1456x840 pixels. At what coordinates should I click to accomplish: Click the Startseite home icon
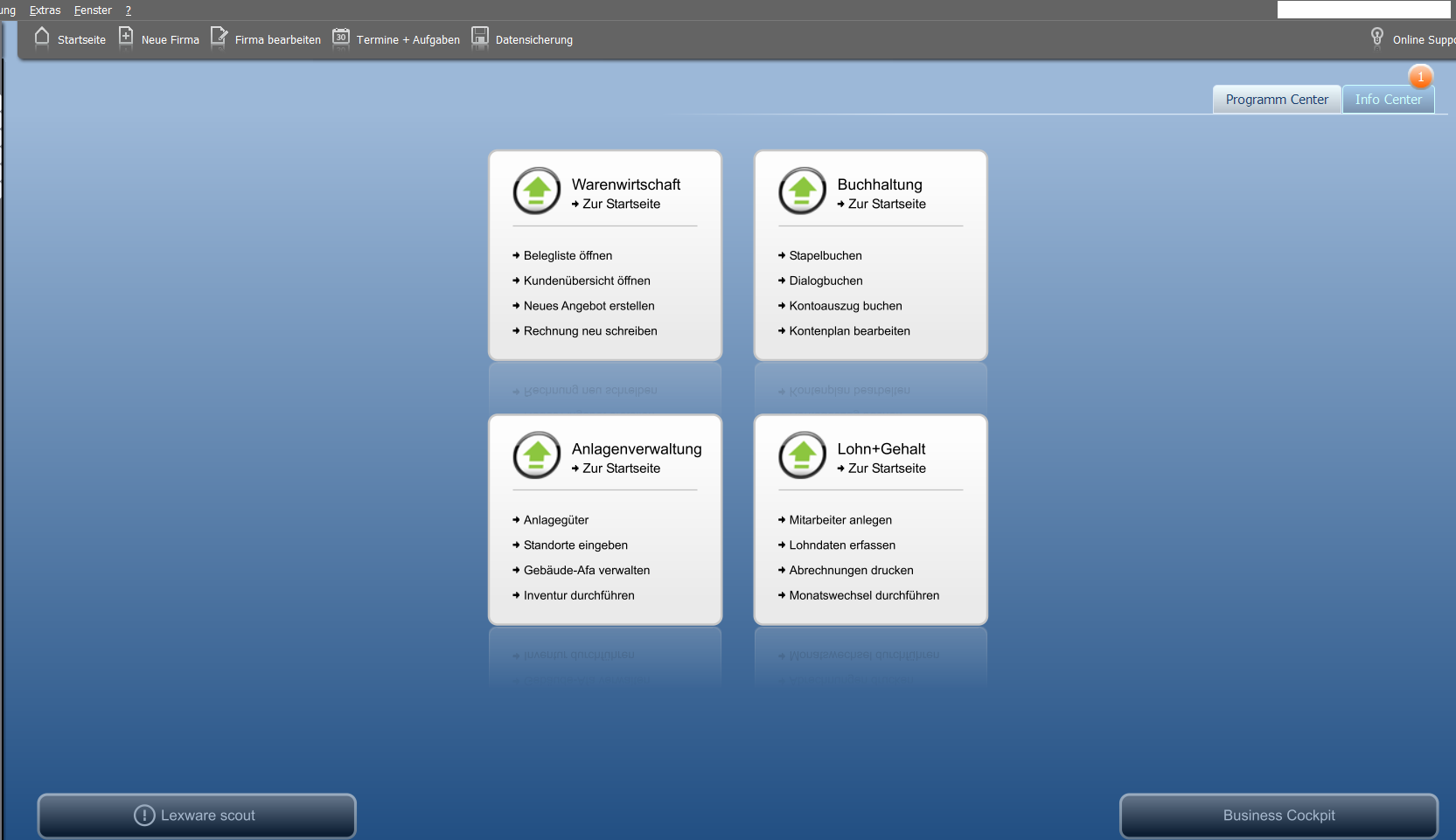click(42, 37)
